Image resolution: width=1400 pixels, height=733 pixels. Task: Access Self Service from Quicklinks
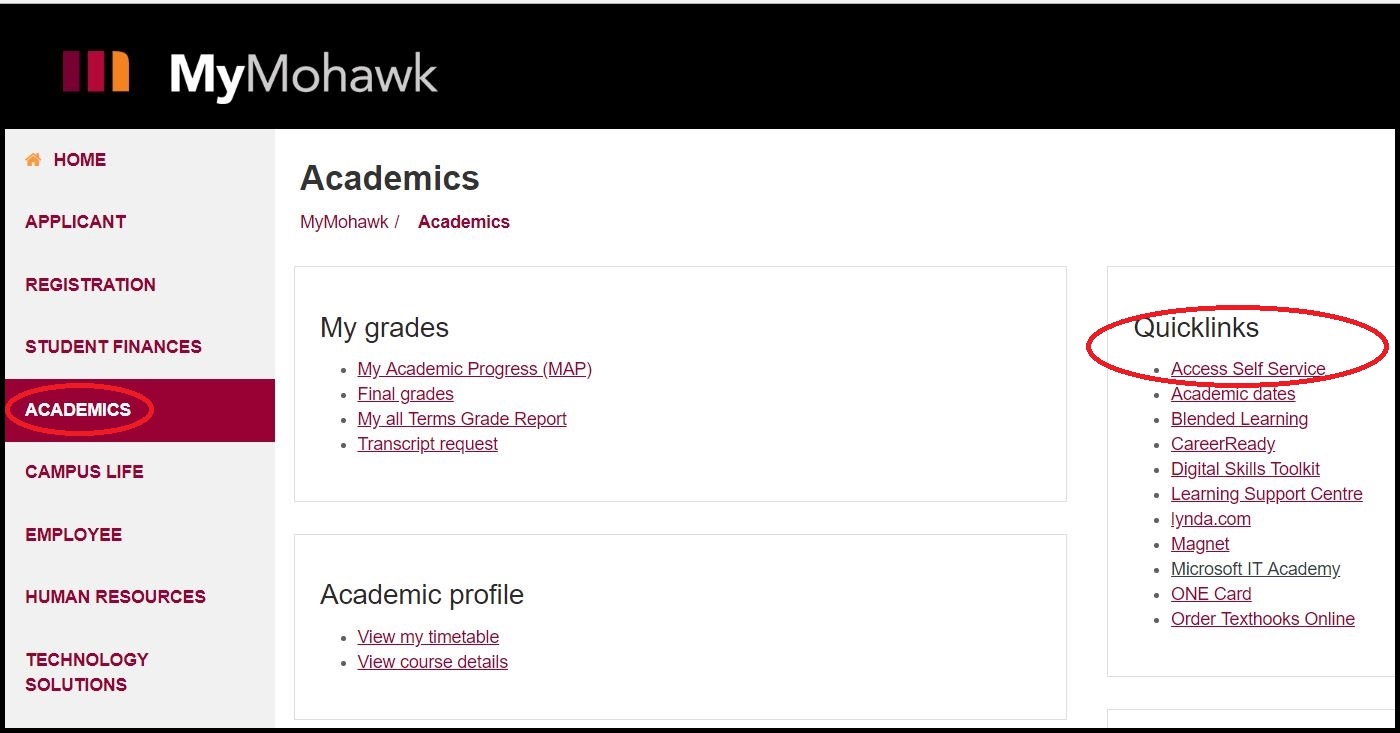(1247, 368)
